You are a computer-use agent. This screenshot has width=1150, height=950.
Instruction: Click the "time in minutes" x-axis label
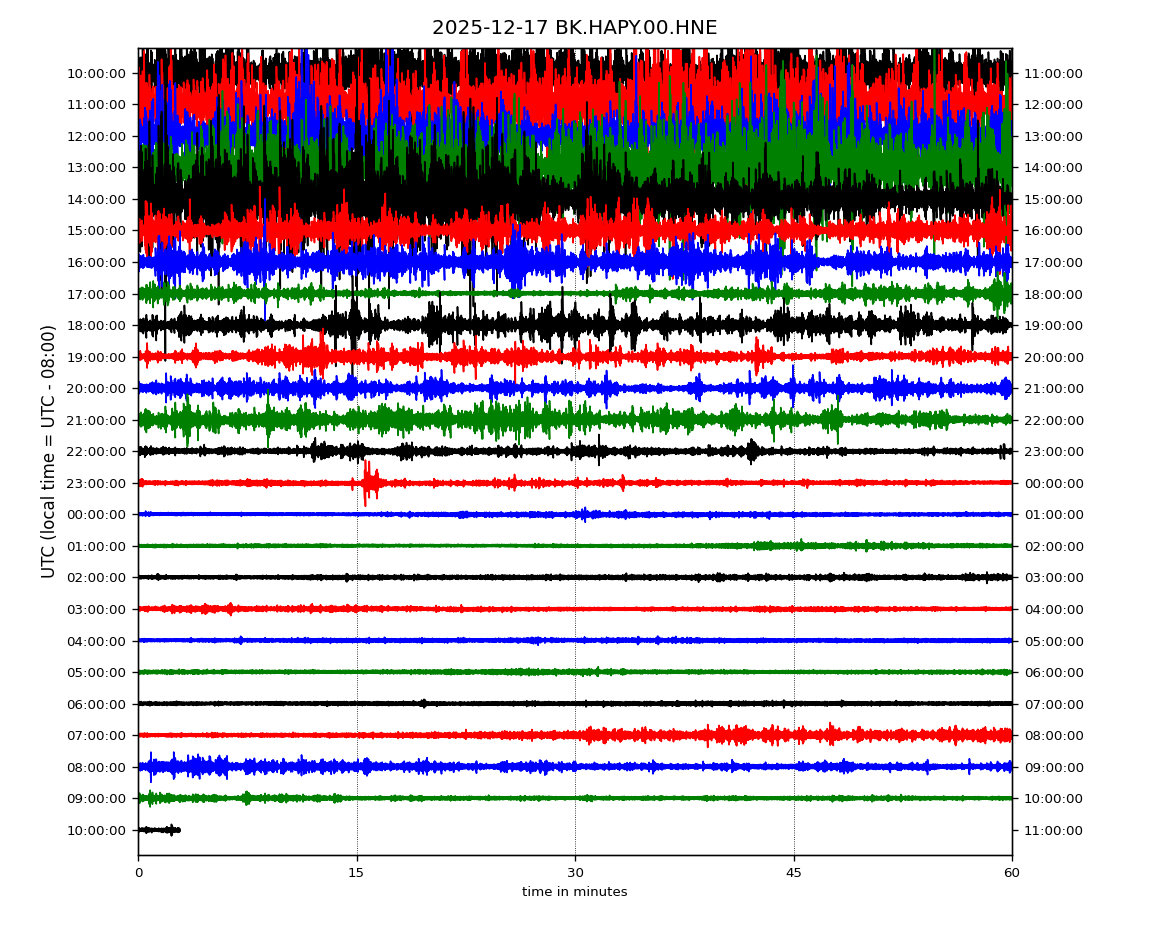pos(574,892)
